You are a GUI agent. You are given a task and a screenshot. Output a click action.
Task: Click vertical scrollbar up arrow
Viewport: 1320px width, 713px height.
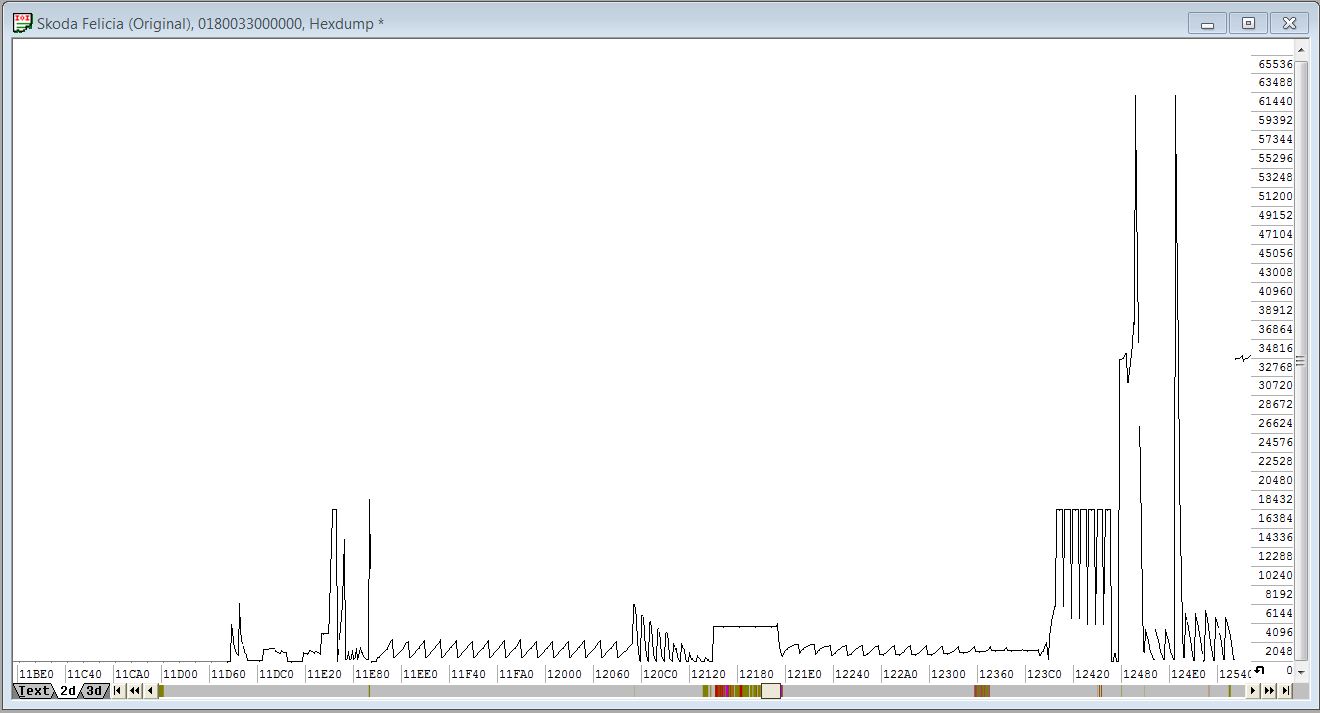1301,49
